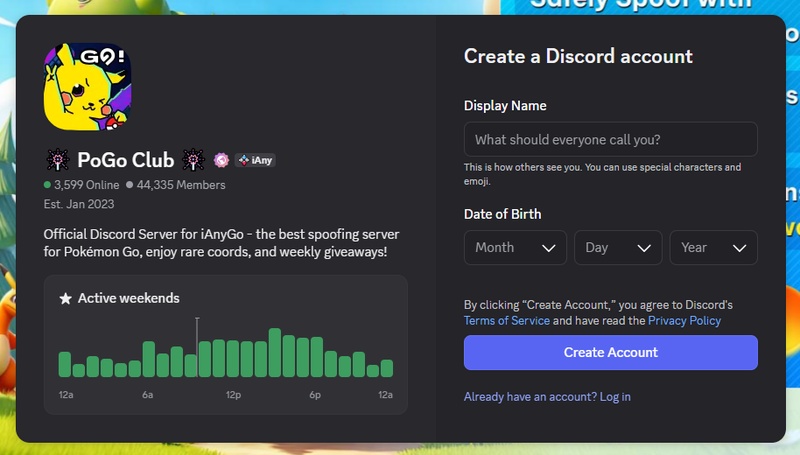Click the firework emoji before PoGo Club
This screenshot has width=800, height=455.
pyautogui.click(x=58, y=160)
